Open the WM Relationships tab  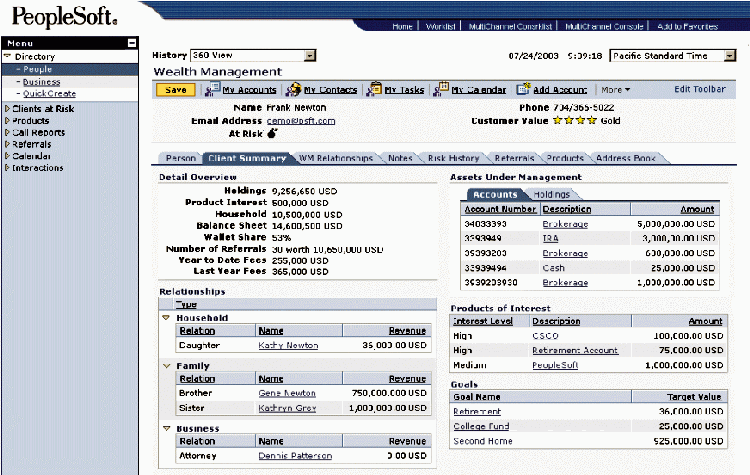(x=336, y=158)
